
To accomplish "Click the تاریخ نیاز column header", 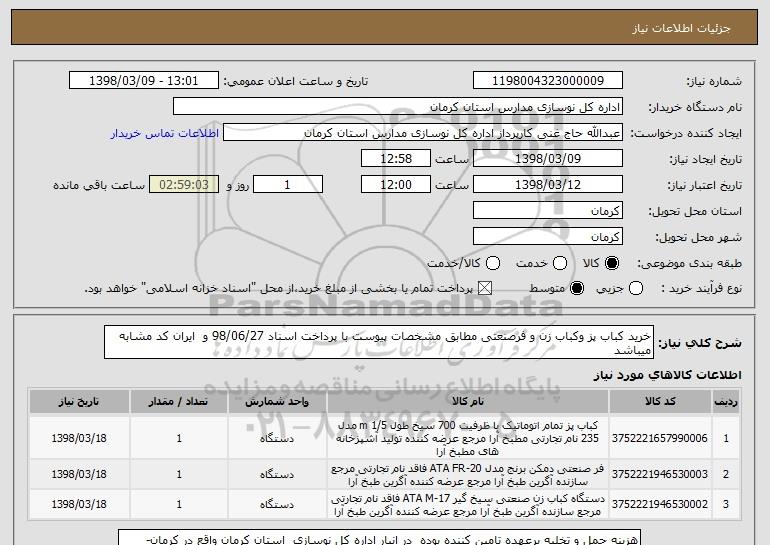I will [x=79, y=402].
